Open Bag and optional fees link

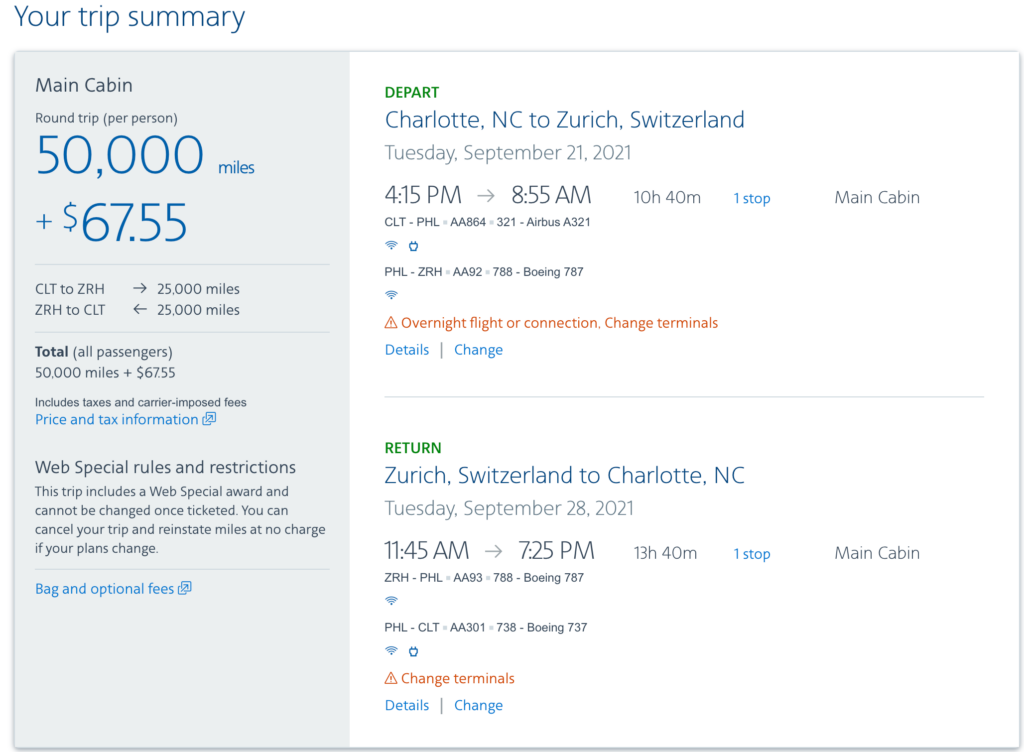click(104, 589)
